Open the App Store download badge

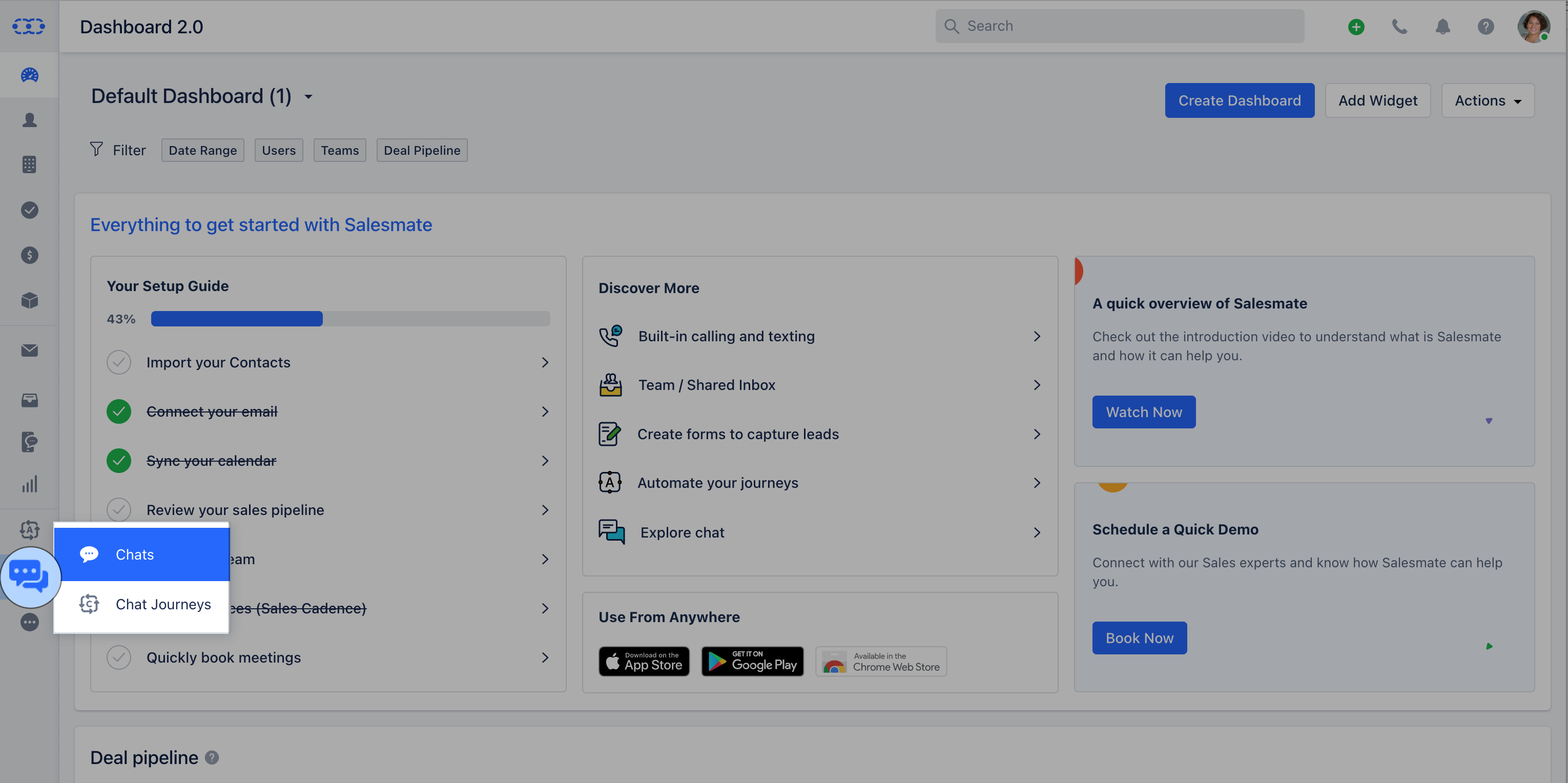point(644,661)
